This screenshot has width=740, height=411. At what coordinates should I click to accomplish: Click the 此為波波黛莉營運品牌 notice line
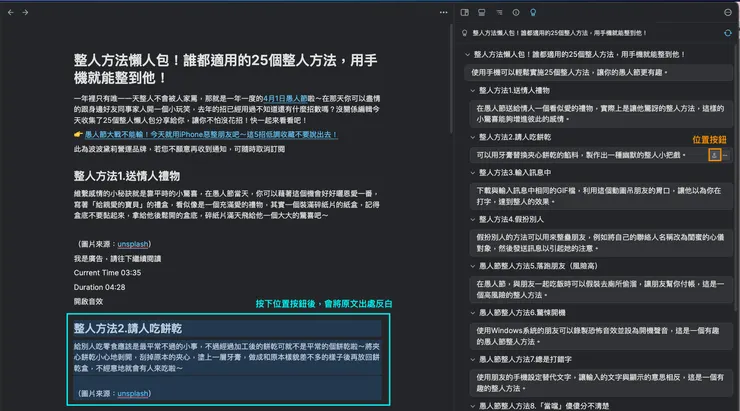(x=179, y=149)
